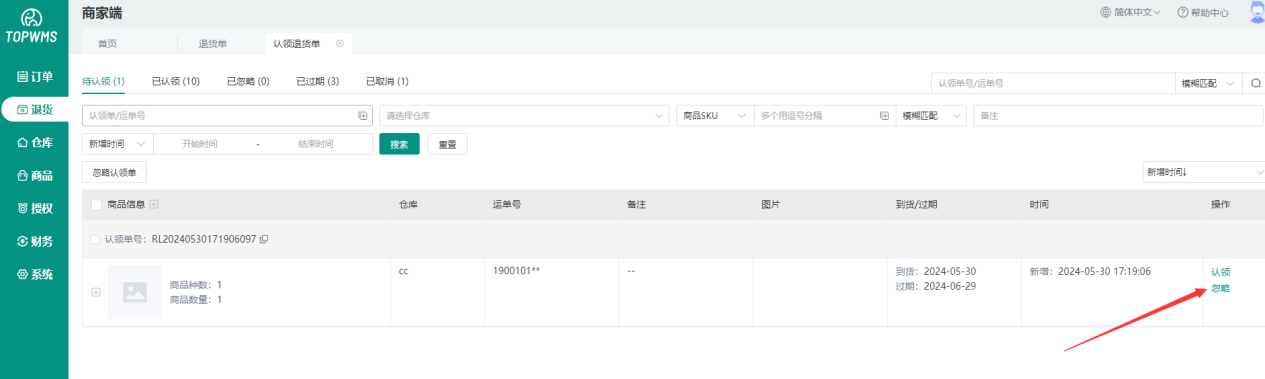
Task: Show the 已忽略 (0) list
Action: coord(248,81)
